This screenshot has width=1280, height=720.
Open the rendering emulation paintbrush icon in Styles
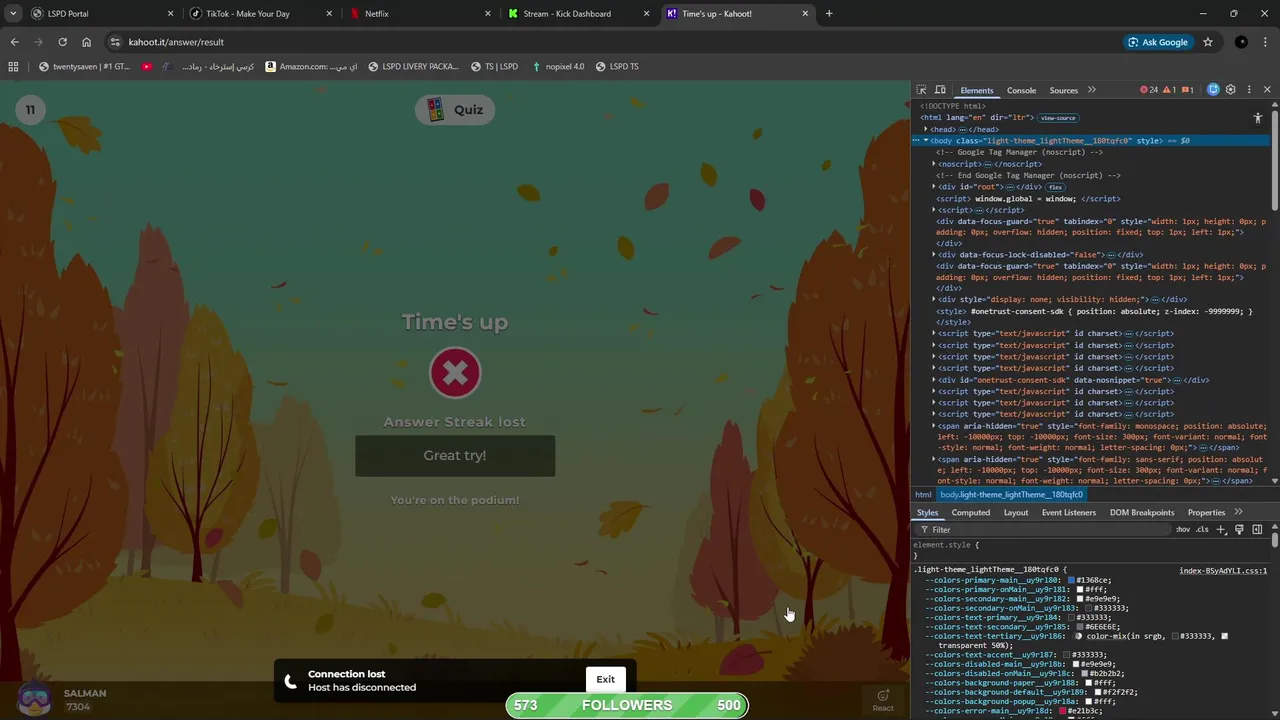(1239, 529)
